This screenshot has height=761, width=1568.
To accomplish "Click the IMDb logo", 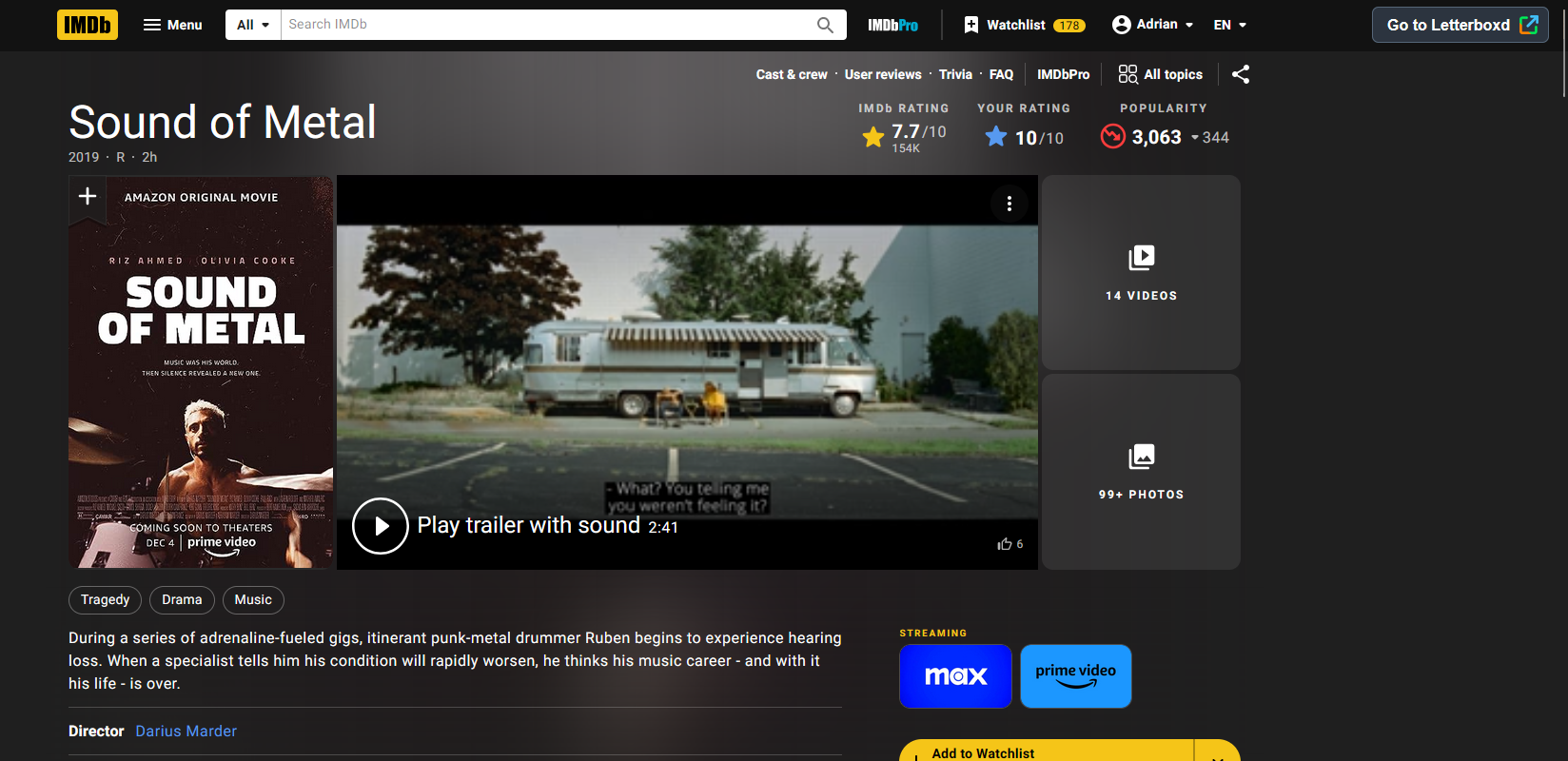I will click(x=87, y=25).
